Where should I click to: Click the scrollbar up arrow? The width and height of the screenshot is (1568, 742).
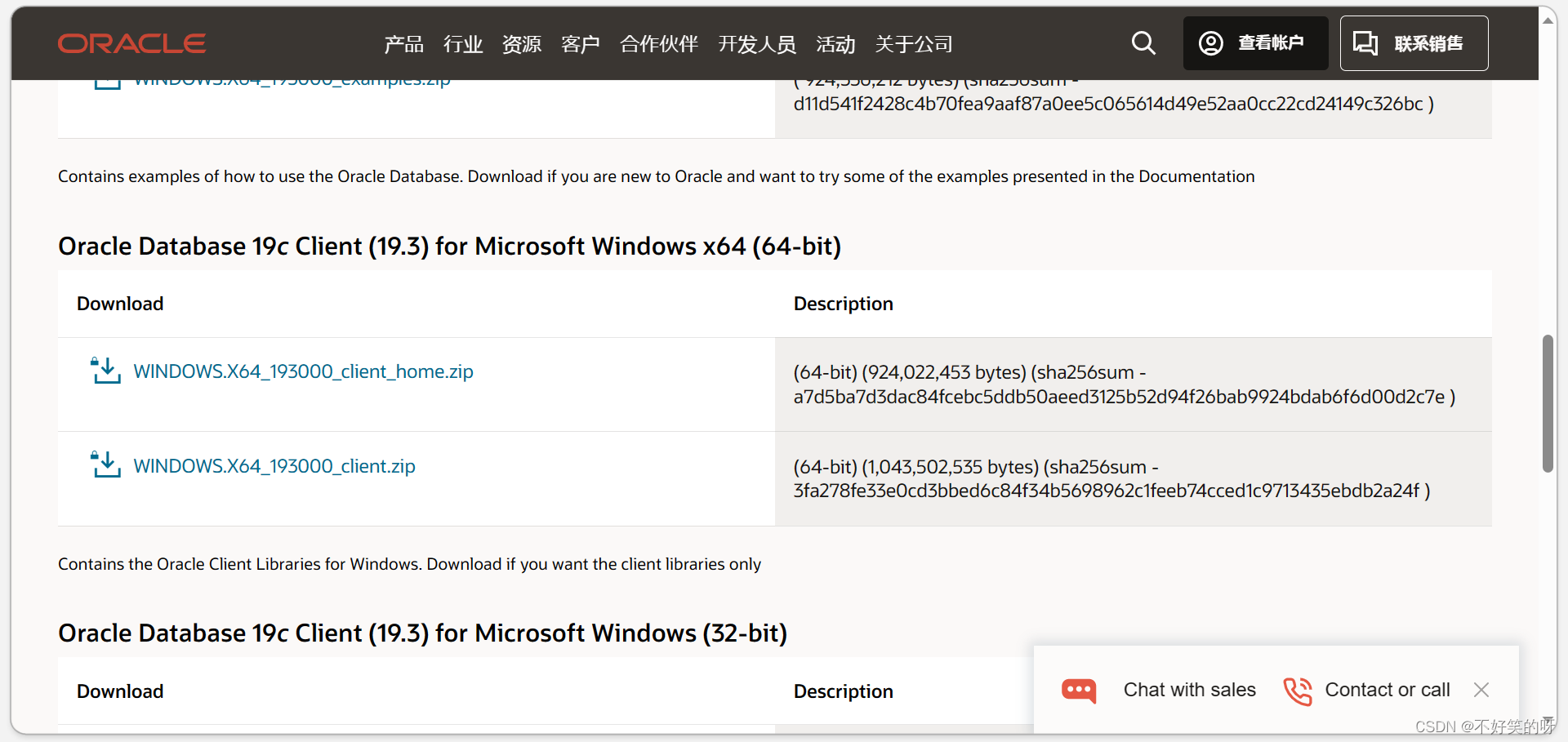pos(1547,20)
